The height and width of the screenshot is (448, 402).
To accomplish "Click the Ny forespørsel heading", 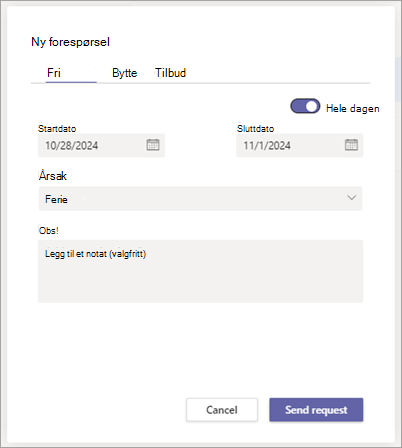I will tap(70, 42).
